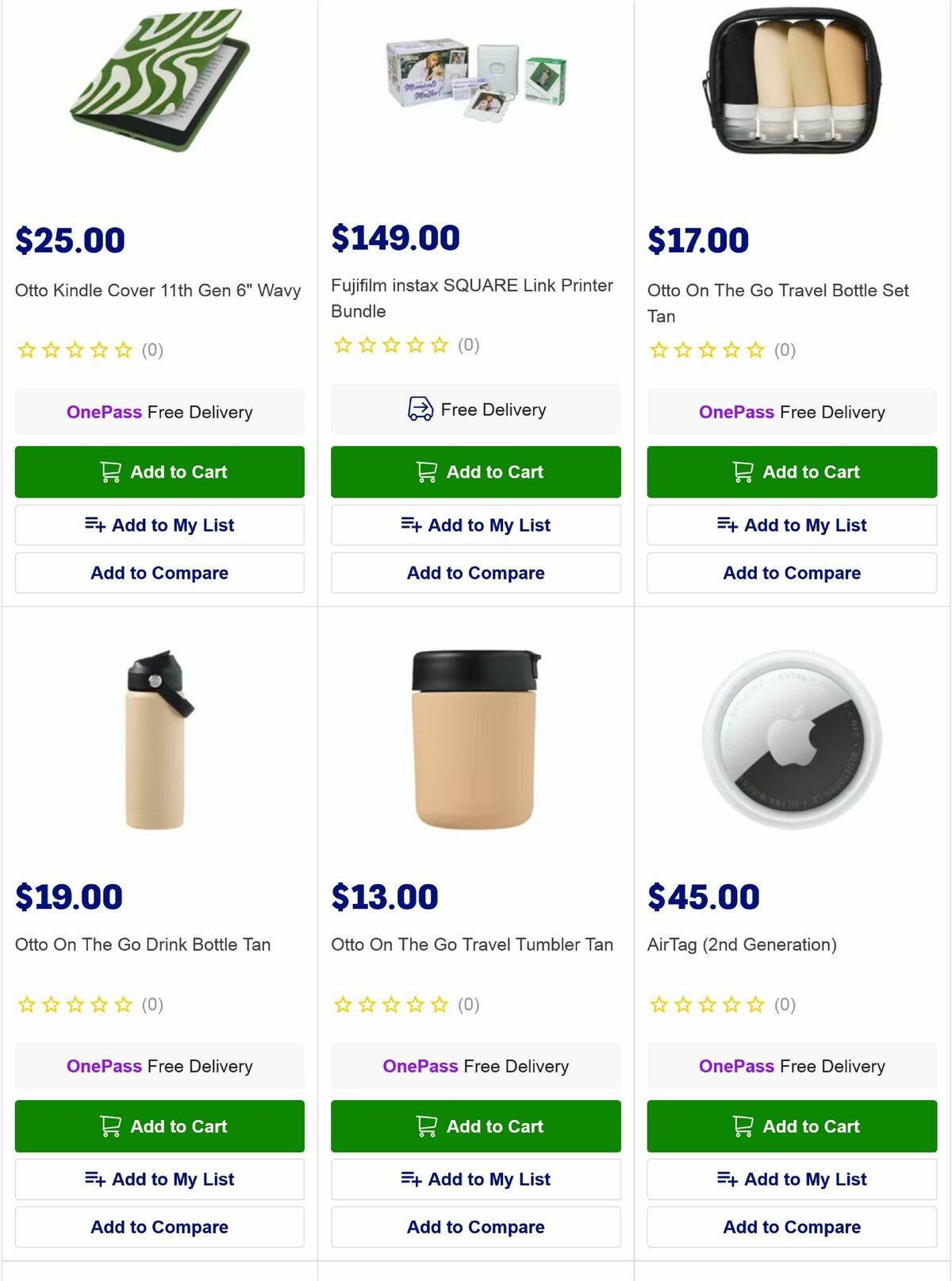Add the Fujifilm instax SQUARE Link Printer to Cart

tap(475, 471)
